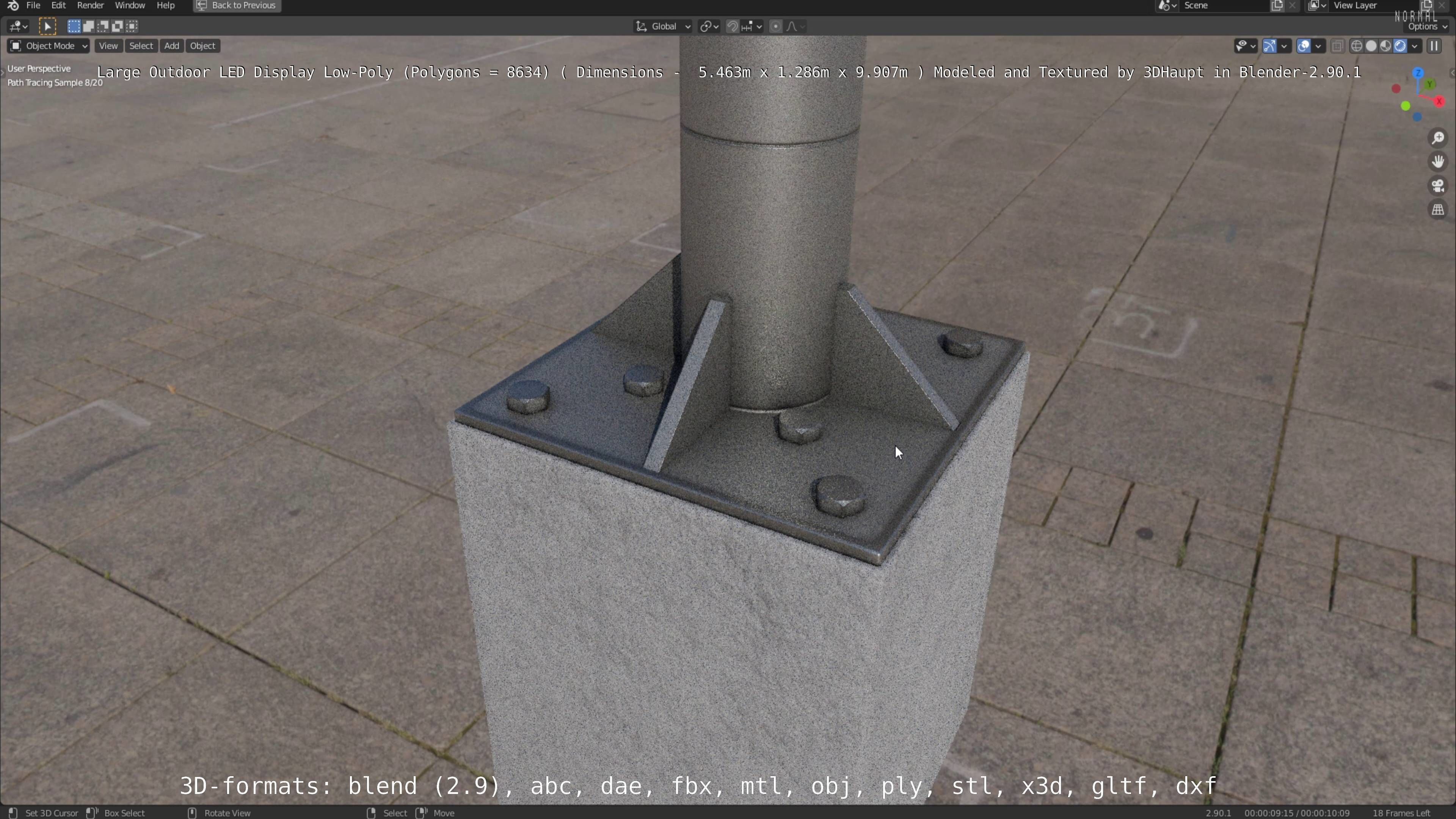Viewport: 1456px width, 819px height.
Task: Switch to Wireframe viewport shading
Action: click(x=1357, y=46)
